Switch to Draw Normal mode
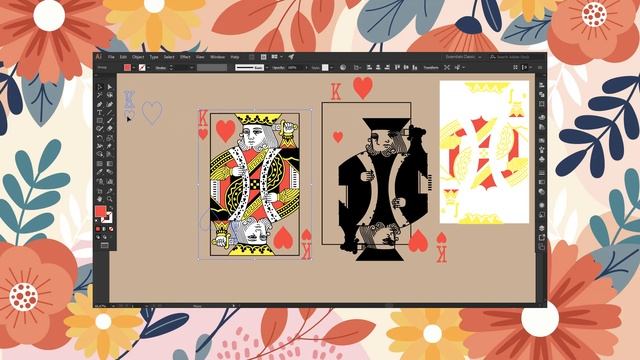Image resolution: width=640 pixels, height=360 pixels. click(98, 237)
